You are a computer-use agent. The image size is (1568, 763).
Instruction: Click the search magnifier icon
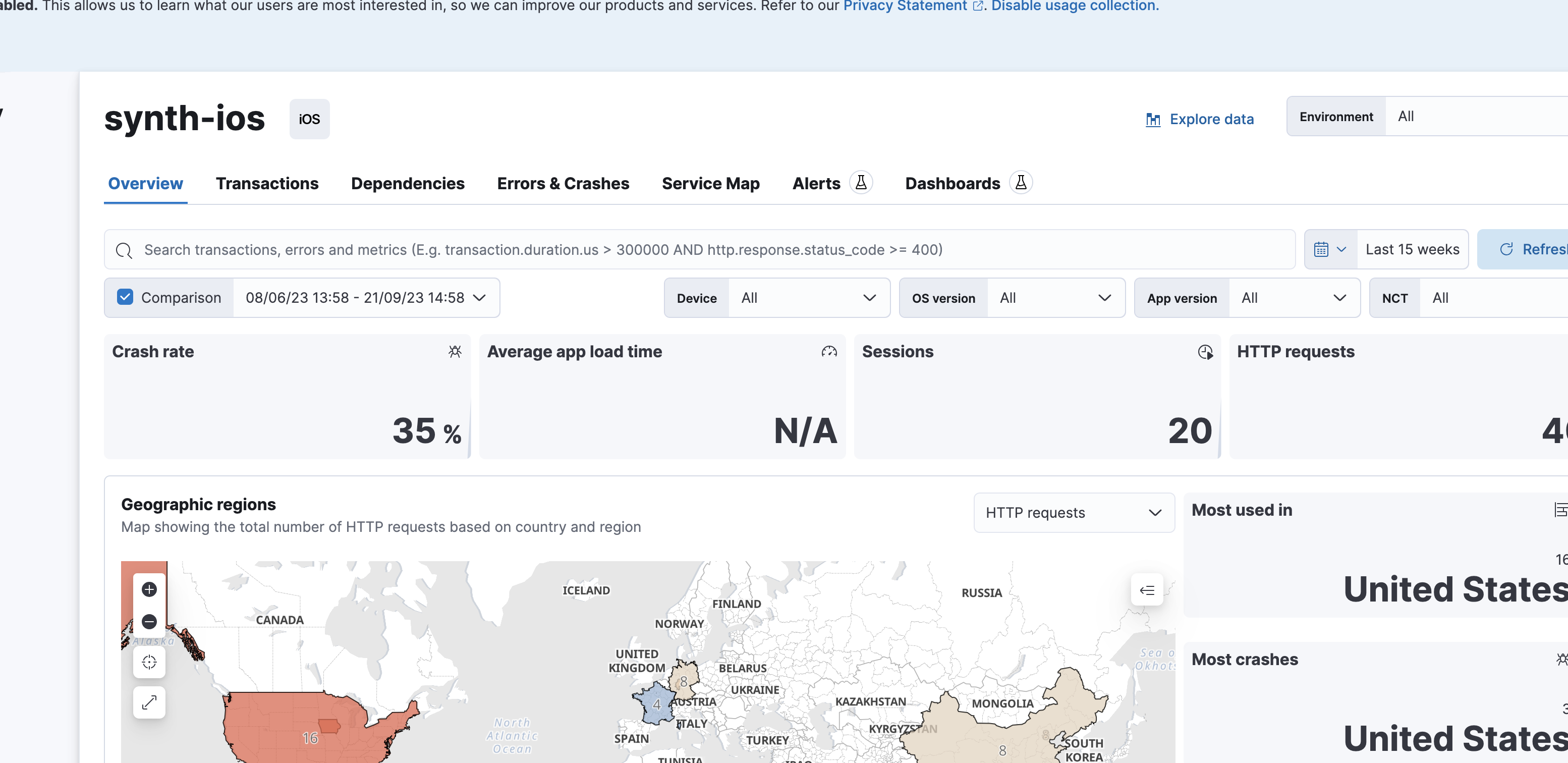pos(124,250)
